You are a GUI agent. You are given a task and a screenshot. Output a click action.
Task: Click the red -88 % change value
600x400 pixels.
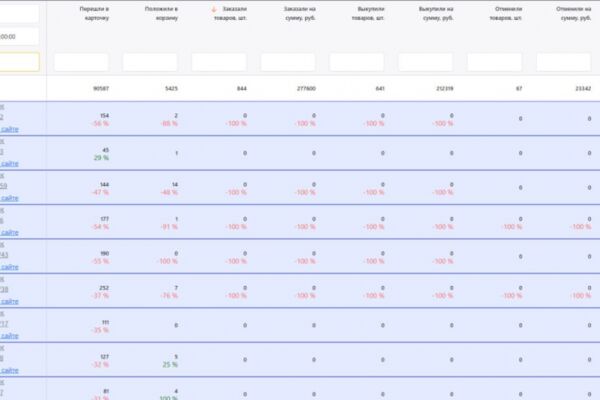click(170, 124)
